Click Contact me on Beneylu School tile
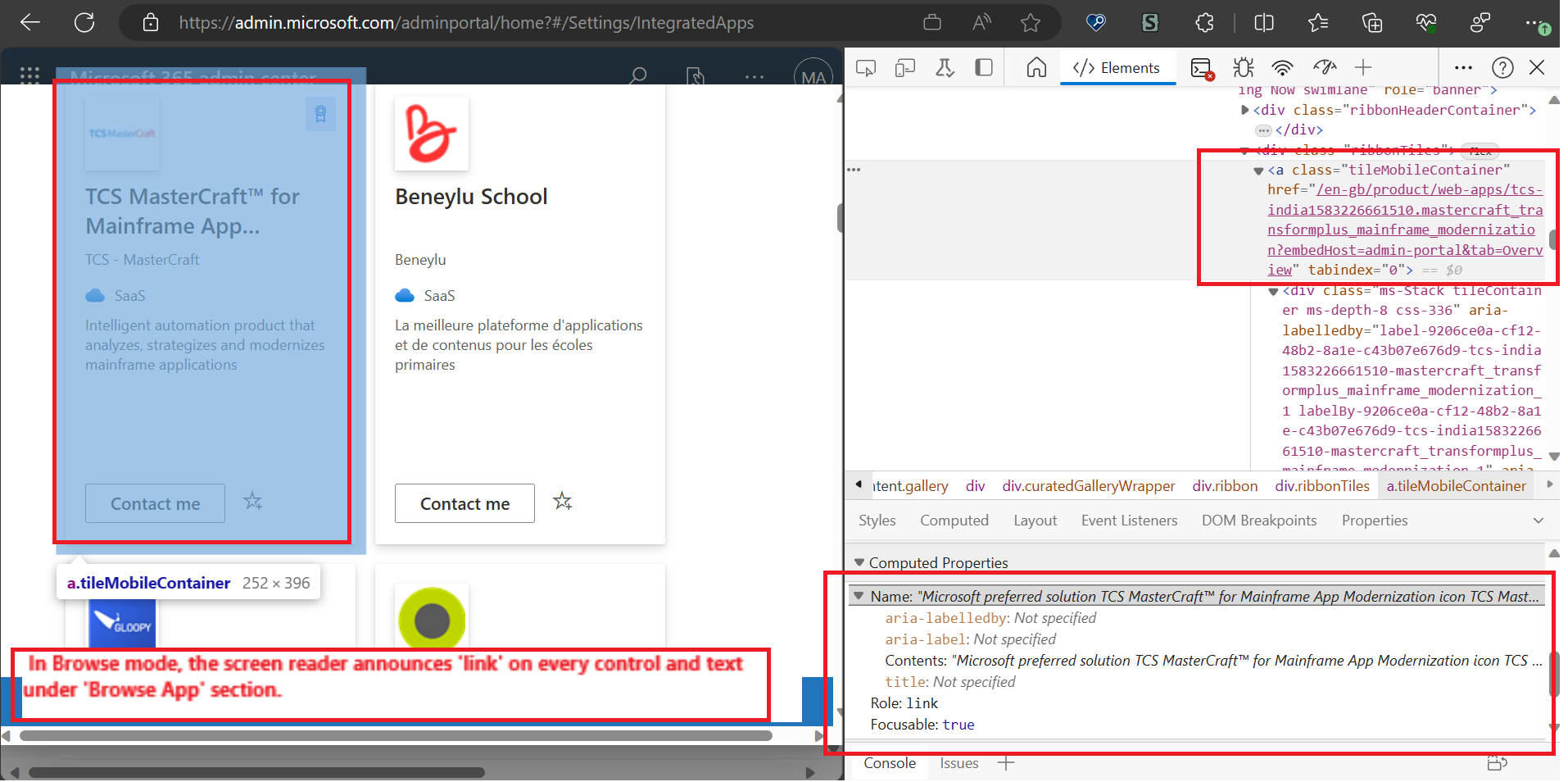The height and width of the screenshot is (782, 1568). pyautogui.click(x=465, y=503)
